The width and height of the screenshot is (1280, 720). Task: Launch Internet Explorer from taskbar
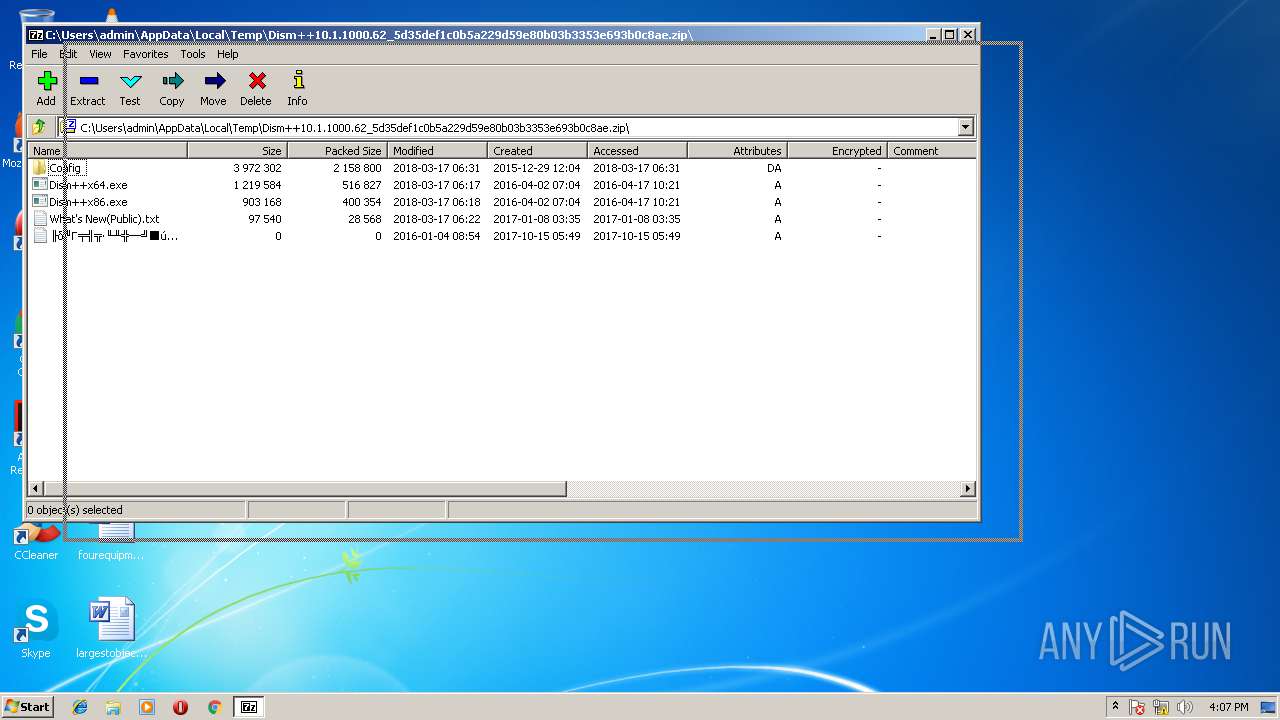click(x=80, y=707)
